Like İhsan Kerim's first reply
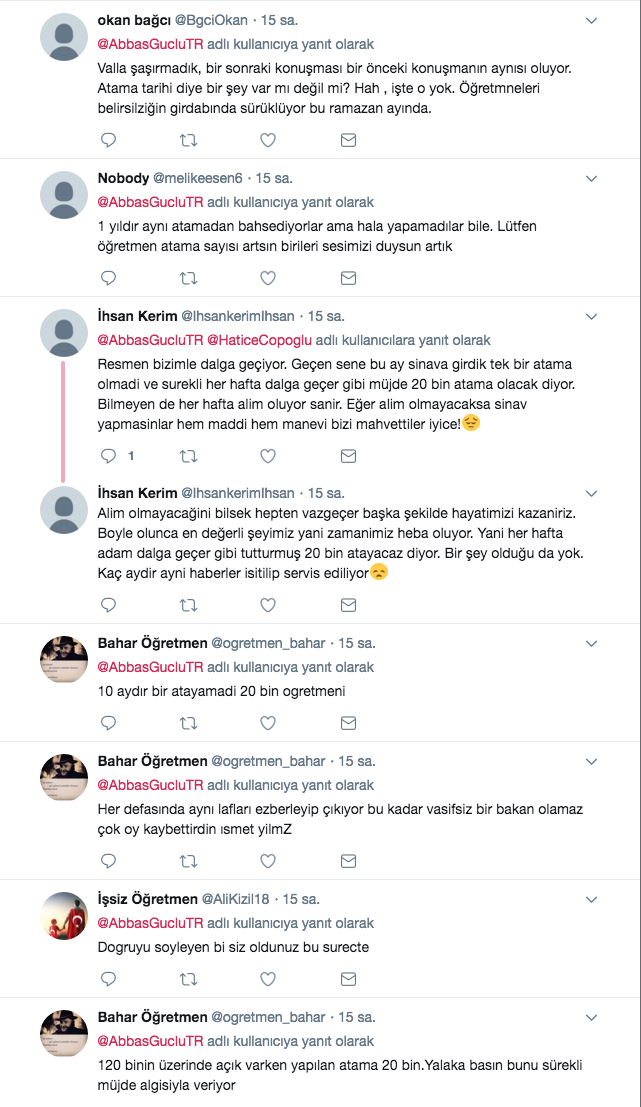641x1107 pixels. tap(268, 455)
